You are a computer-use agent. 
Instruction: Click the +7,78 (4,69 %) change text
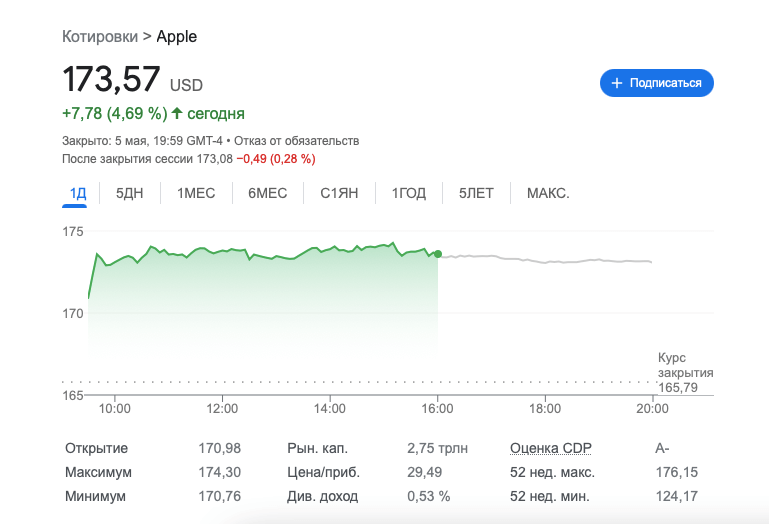(115, 113)
